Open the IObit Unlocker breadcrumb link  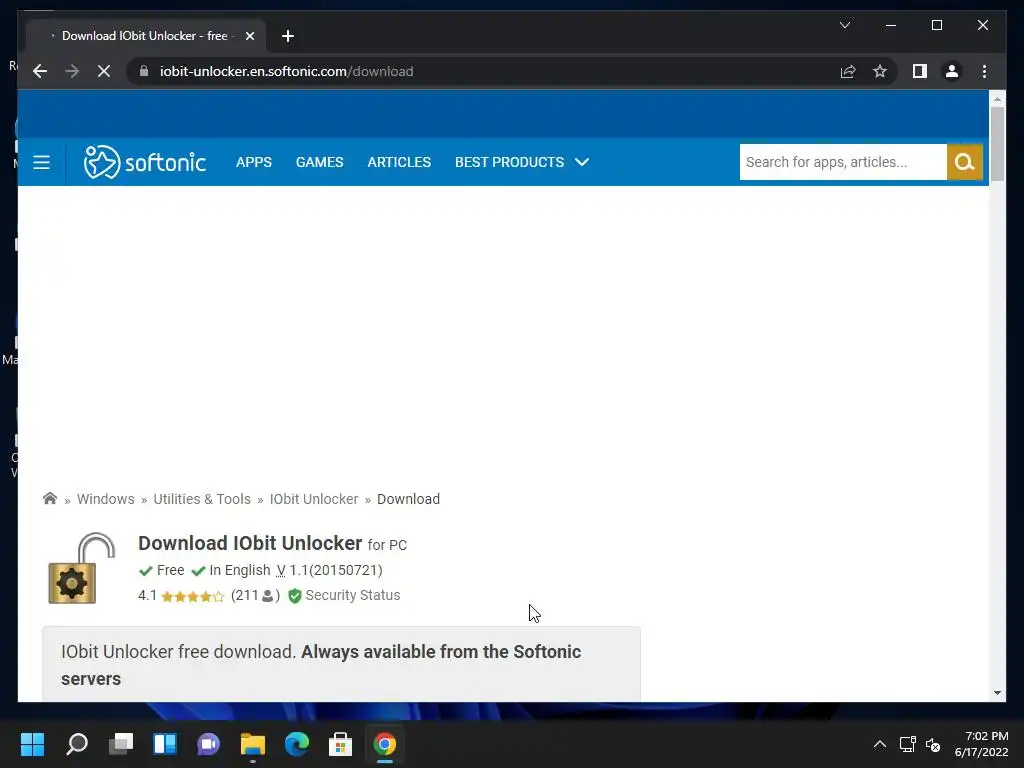[313, 499]
